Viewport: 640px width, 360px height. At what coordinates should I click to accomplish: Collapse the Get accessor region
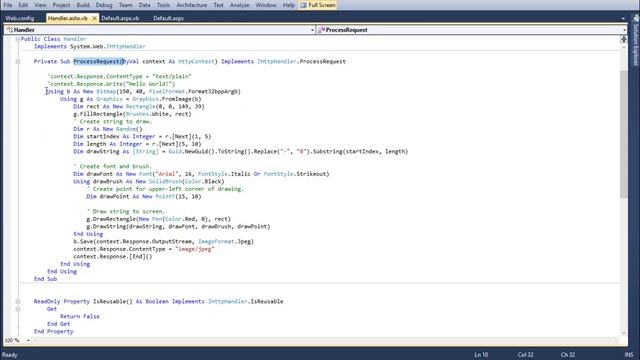[18, 309]
